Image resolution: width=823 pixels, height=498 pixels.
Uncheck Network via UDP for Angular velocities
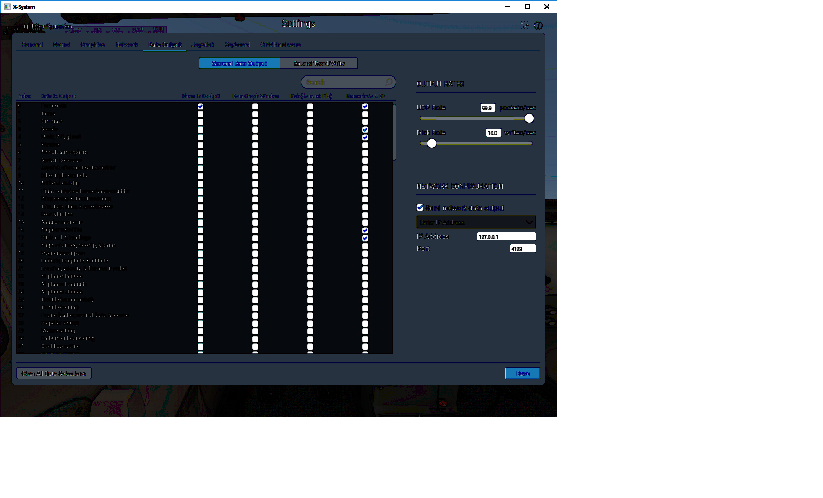coord(365,230)
